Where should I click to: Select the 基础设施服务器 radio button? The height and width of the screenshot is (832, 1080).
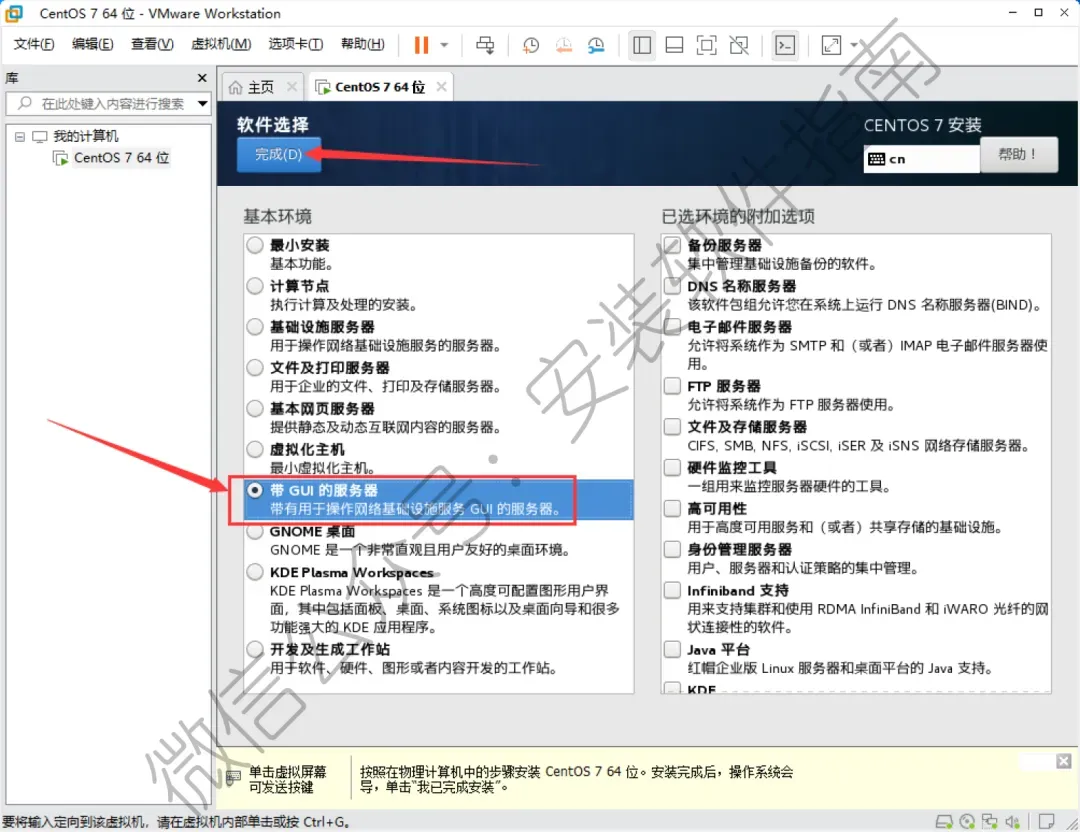pyautogui.click(x=255, y=326)
